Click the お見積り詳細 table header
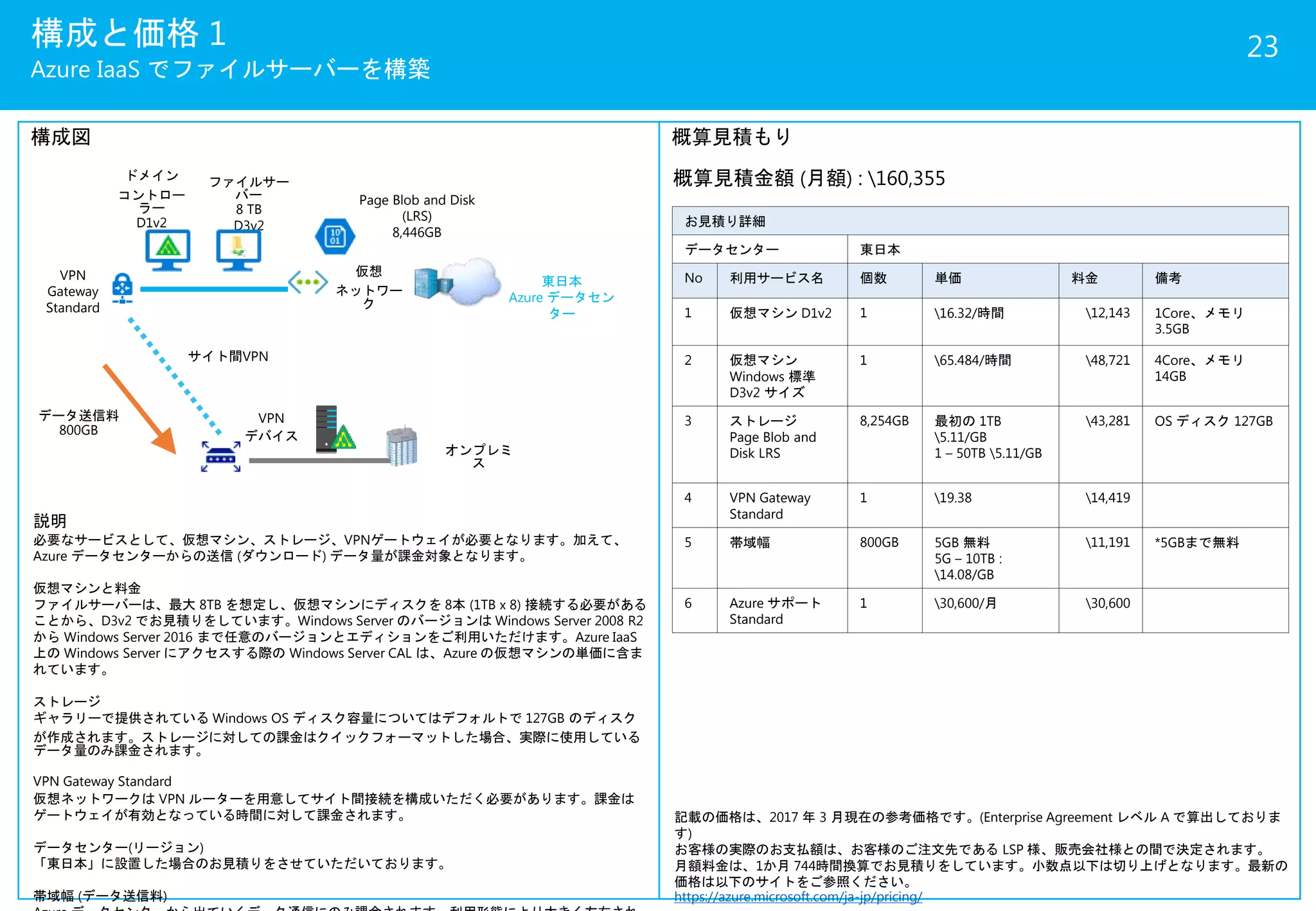The height and width of the screenshot is (911, 1316). coord(980,221)
